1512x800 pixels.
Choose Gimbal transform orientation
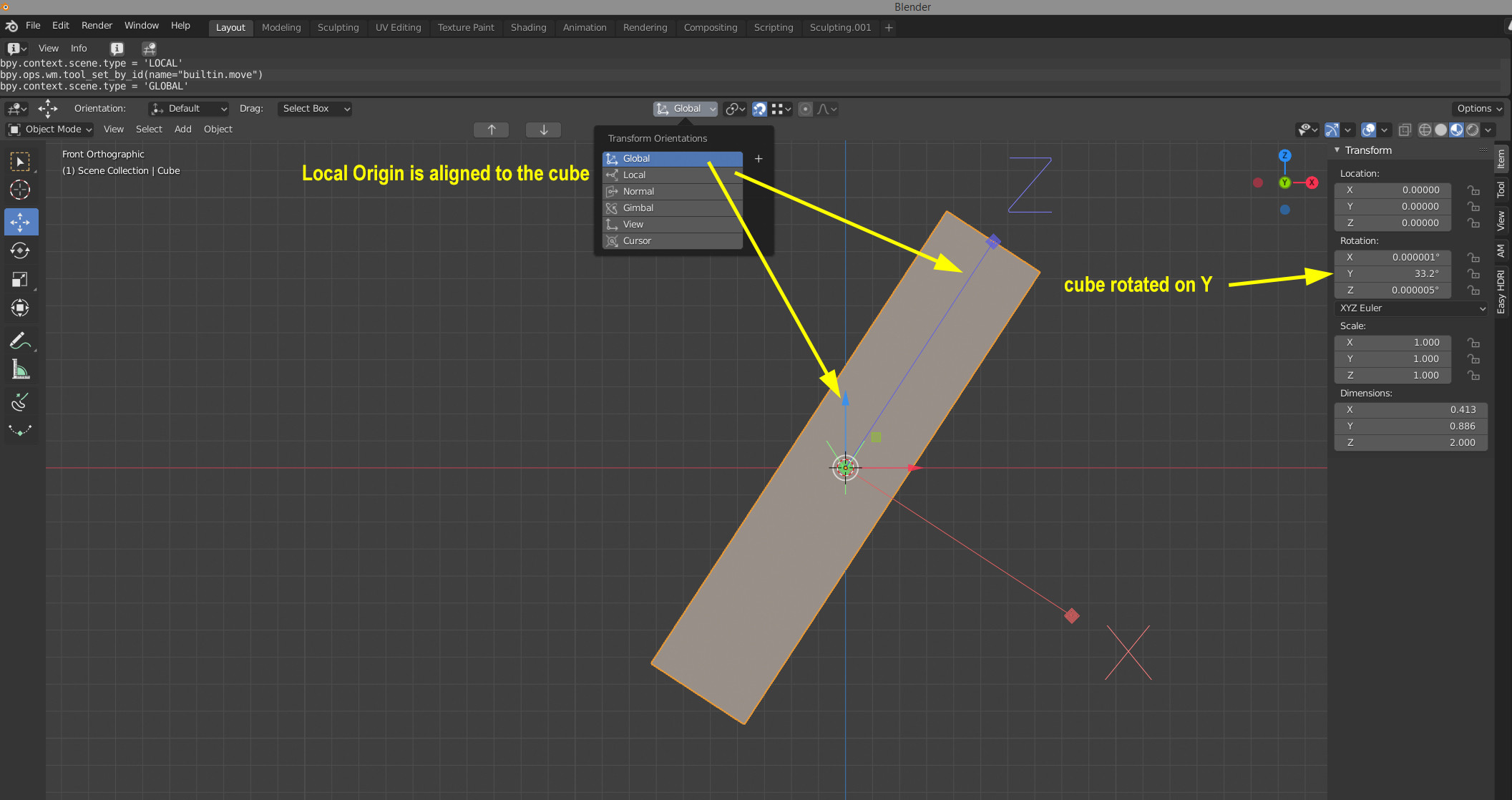point(673,208)
